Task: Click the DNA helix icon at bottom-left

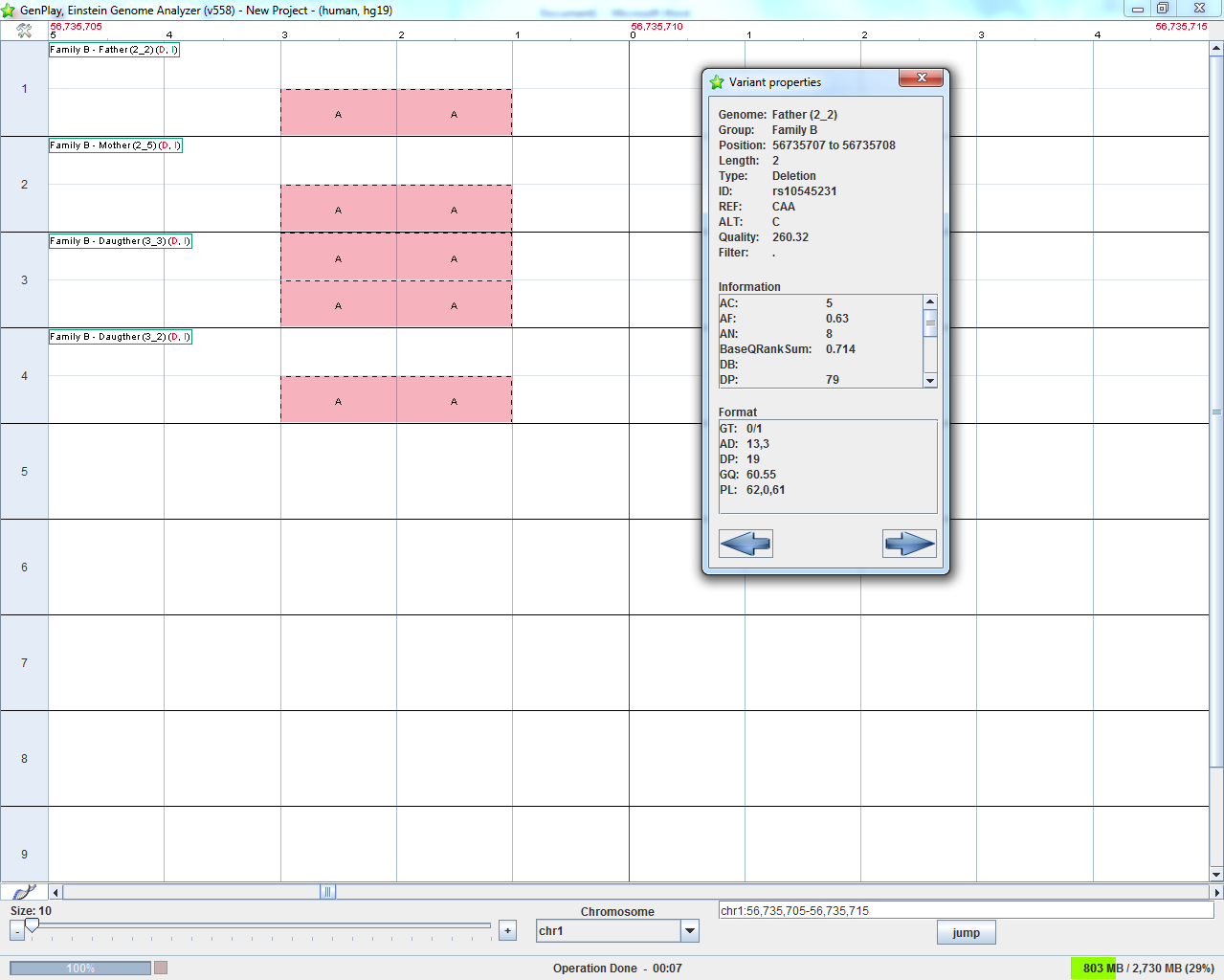Action: pos(24,892)
